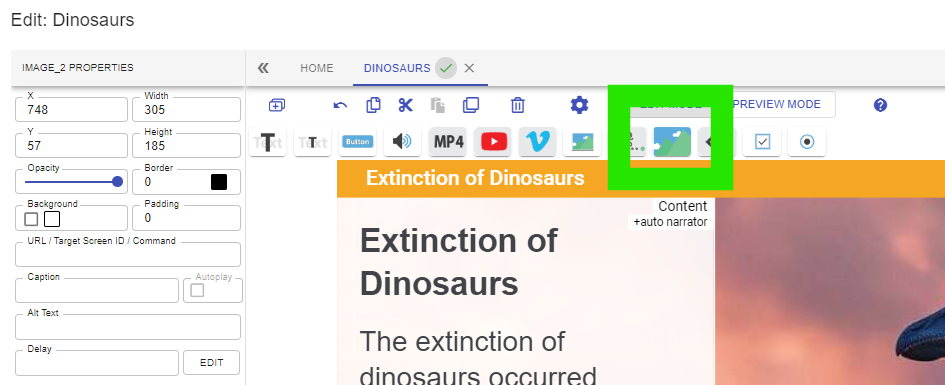Insert a Vimeo video element

click(537, 142)
